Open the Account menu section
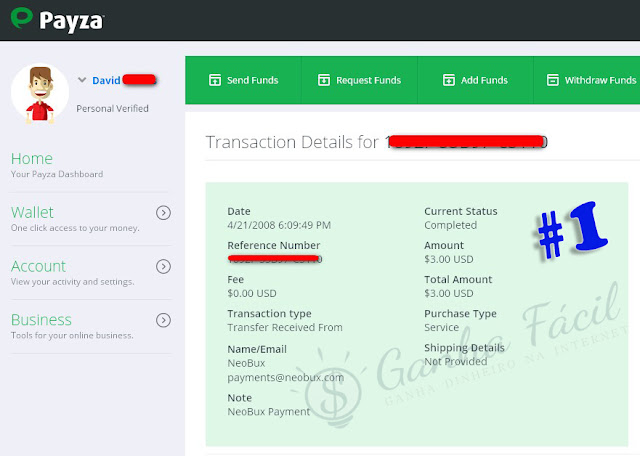The image size is (640, 456). pyautogui.click(x=38, y=266)
